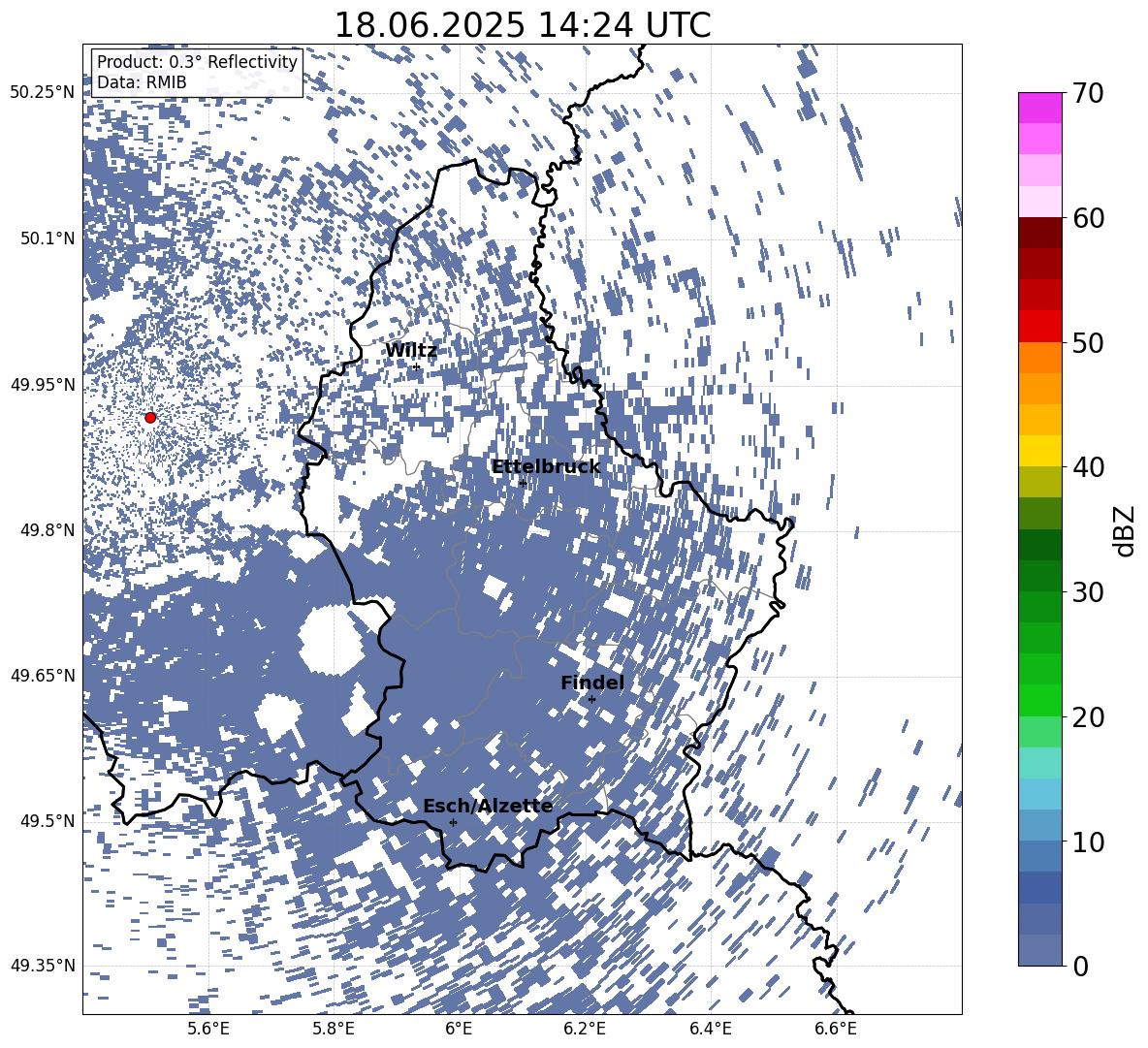Click the red radar site marker
The height and width of the screenshot is (1048, 1148).
[x=150, y=418]
